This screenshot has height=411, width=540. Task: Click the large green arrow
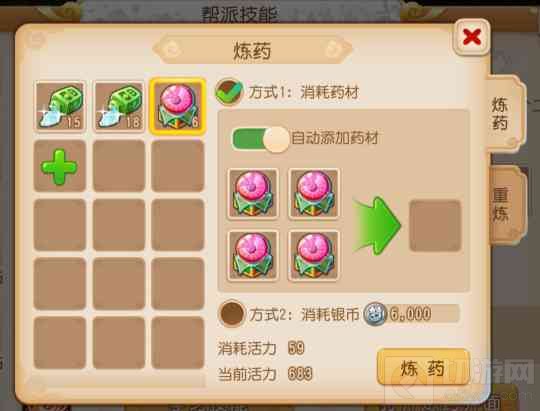tap(377, 226)
